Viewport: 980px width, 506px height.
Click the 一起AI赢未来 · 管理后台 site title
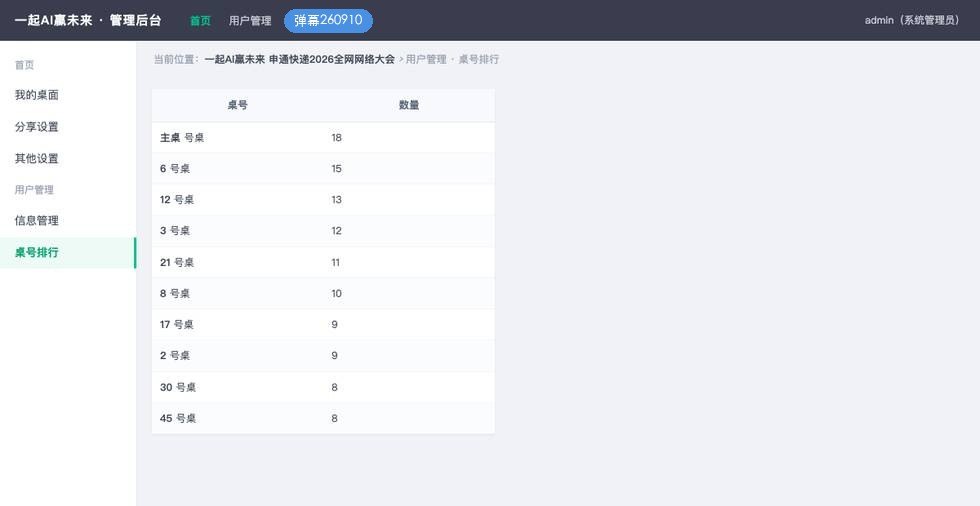[88, 21]
